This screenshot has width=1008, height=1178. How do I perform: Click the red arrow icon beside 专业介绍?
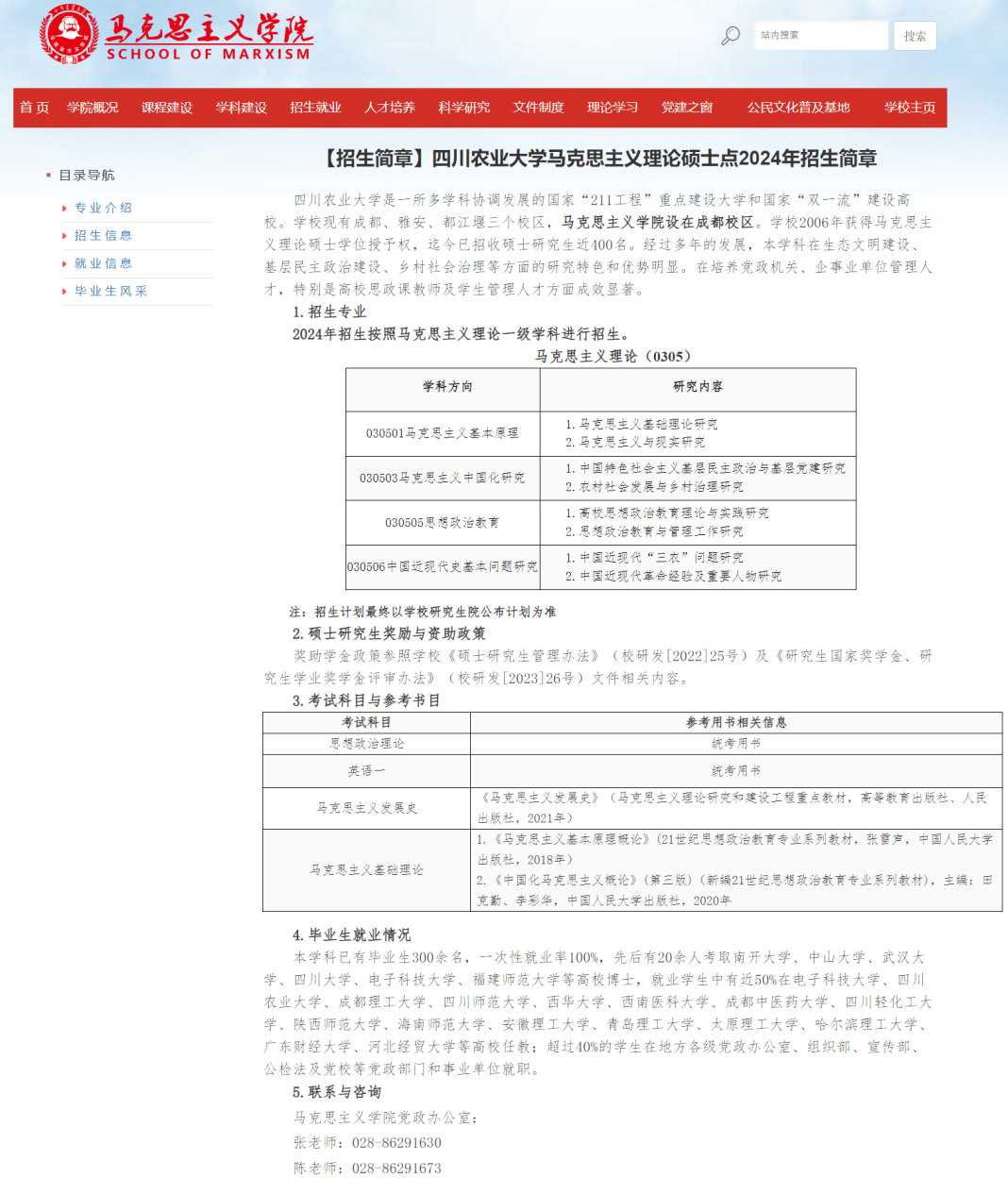[x=64, y=208]
